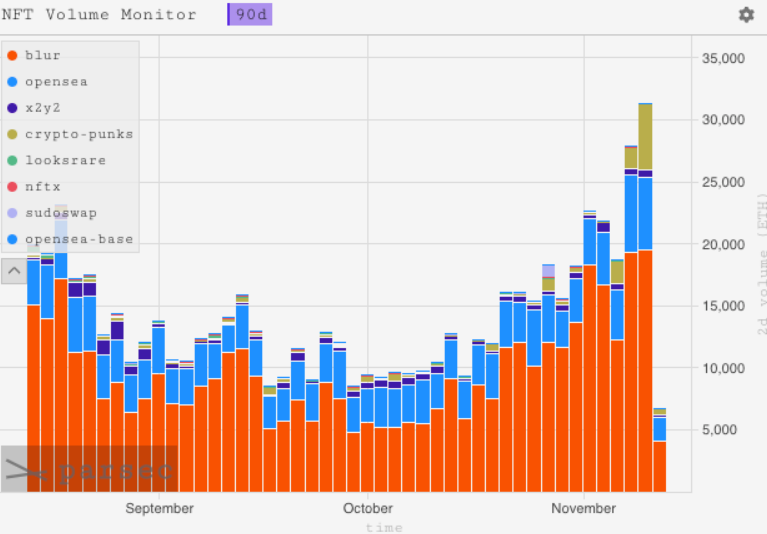This screenshot has width=767, height=534.
Task: Click the tallest bar's olive crypto-punks segment
Action: pos(645,137)
